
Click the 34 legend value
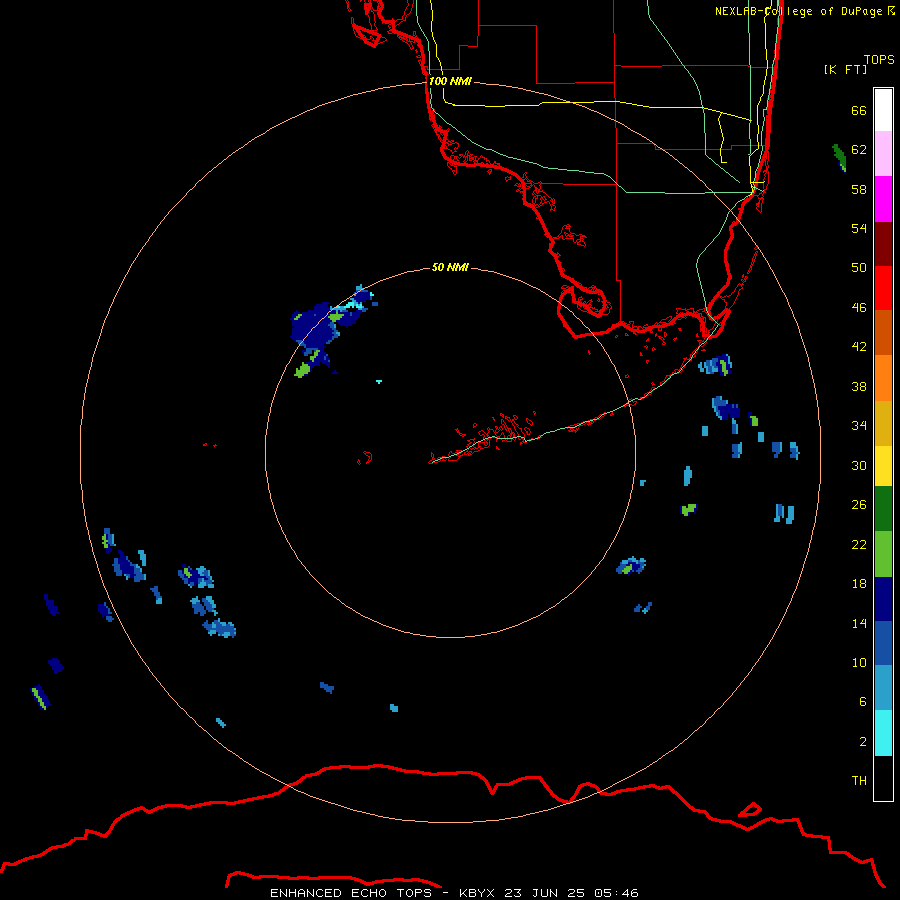[x=859, y=425]
